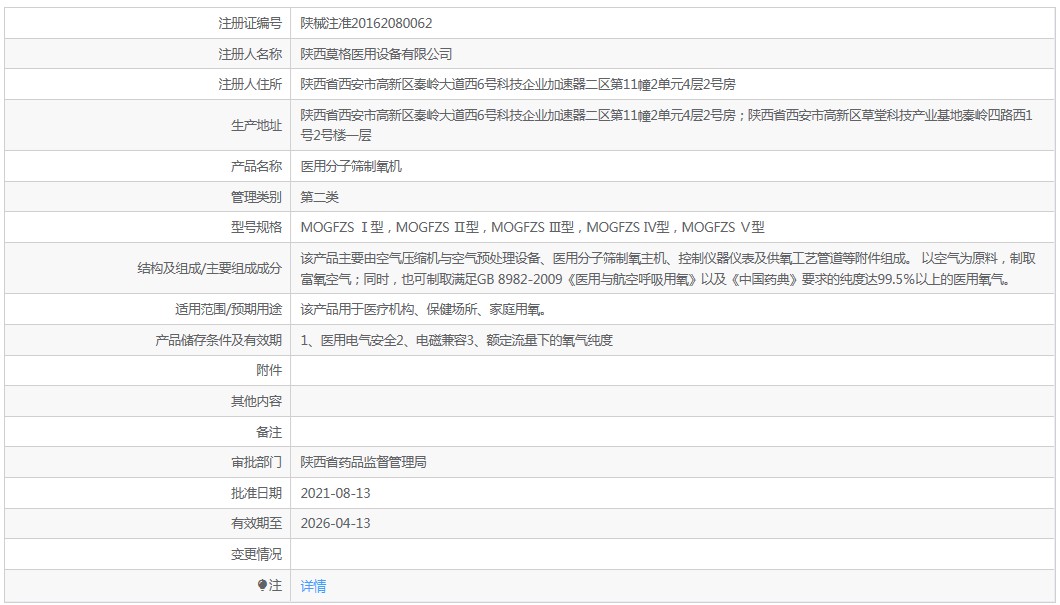
Task: Open the 详情 link
Action: 313,586
